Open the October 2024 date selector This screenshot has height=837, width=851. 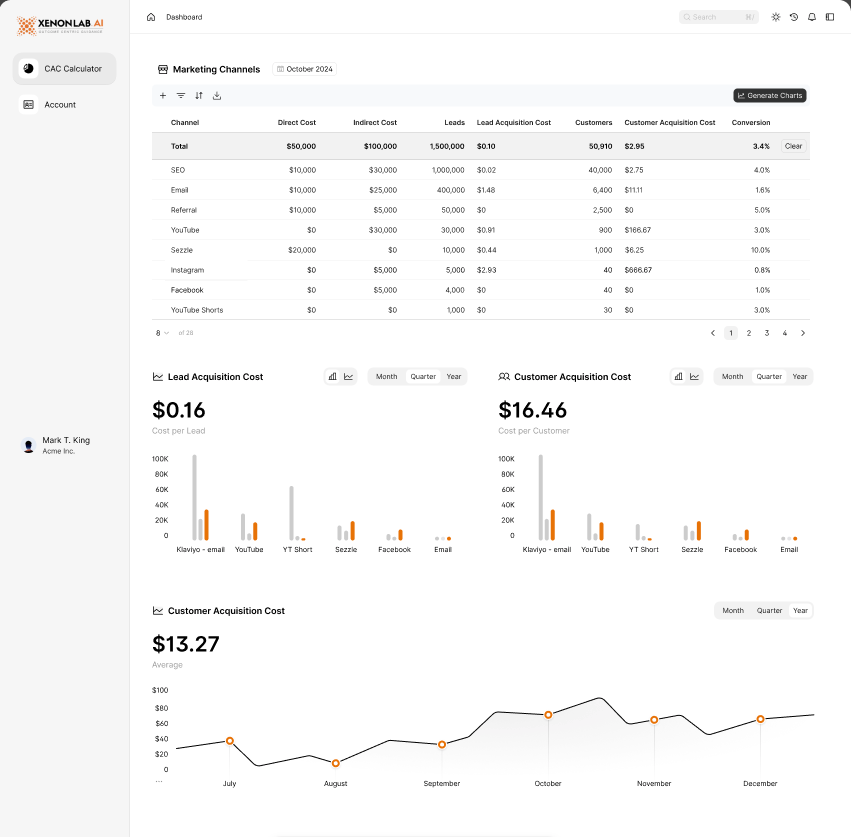click(x=304, y=69)
